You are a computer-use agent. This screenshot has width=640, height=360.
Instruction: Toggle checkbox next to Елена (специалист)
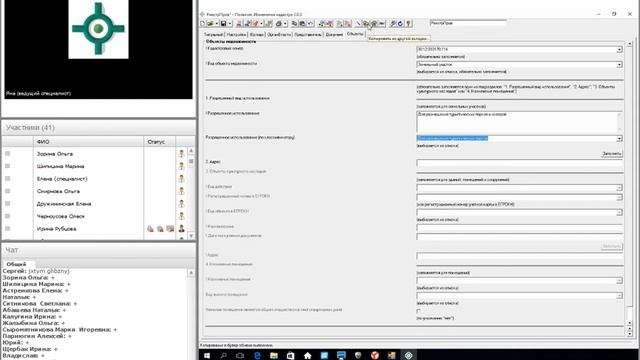click(x=7, y=178)
